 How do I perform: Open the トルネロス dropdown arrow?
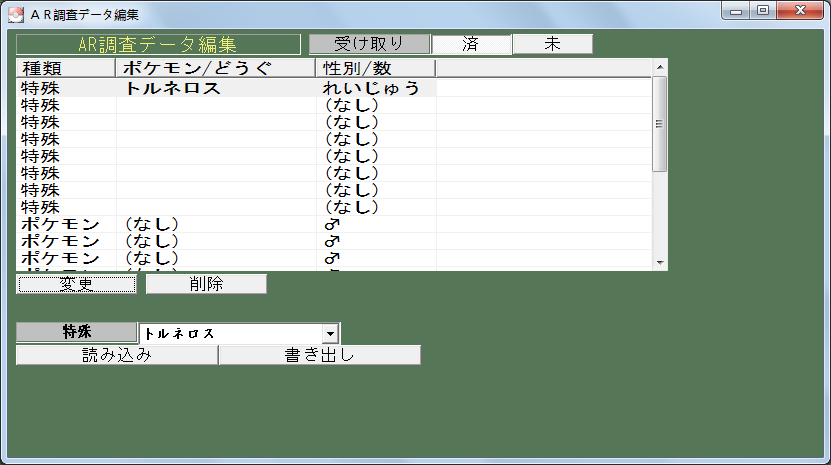point(330,334)
